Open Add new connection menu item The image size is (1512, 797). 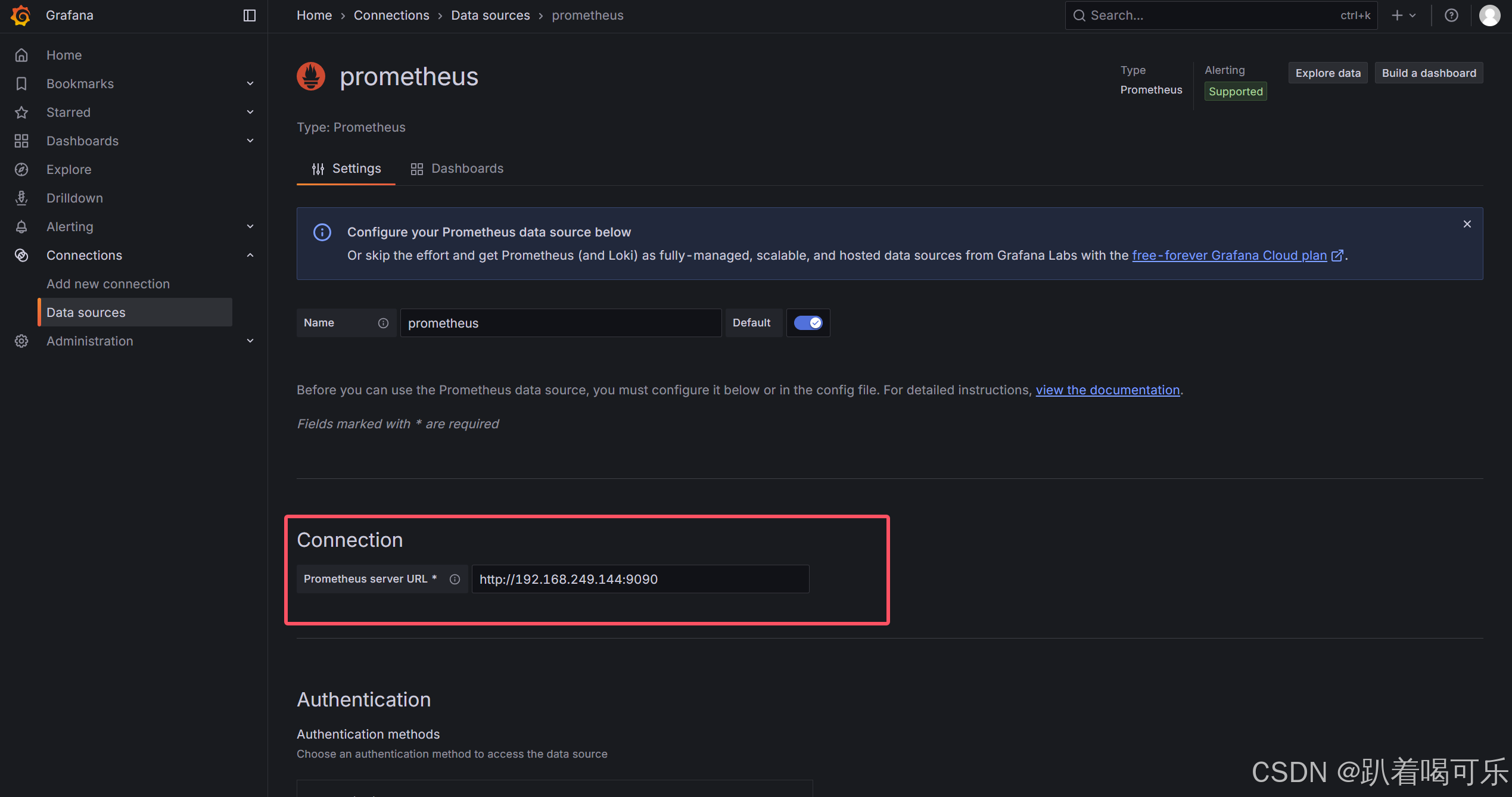108,284
